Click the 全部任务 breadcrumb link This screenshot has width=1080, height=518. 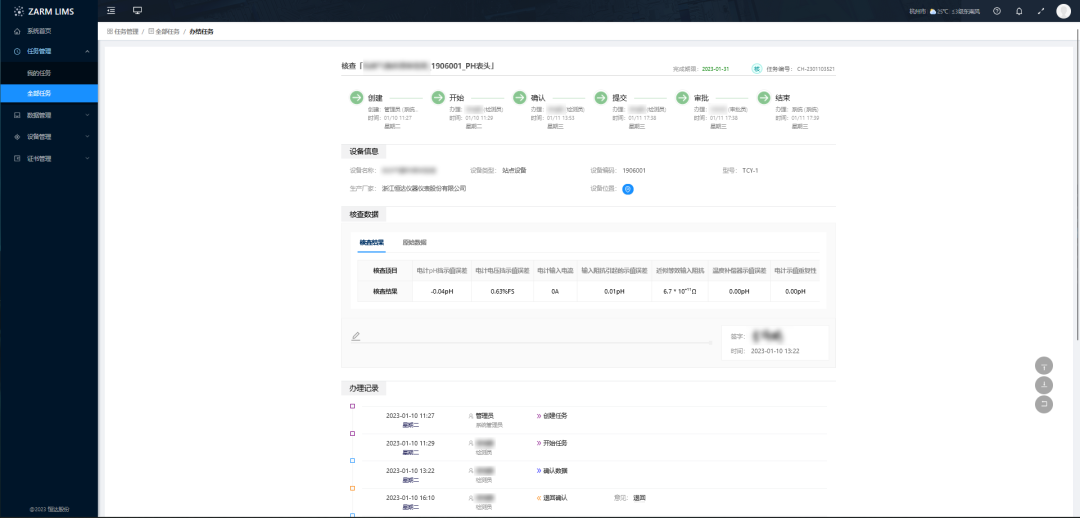pyautogui.click(x=167, y=32)
